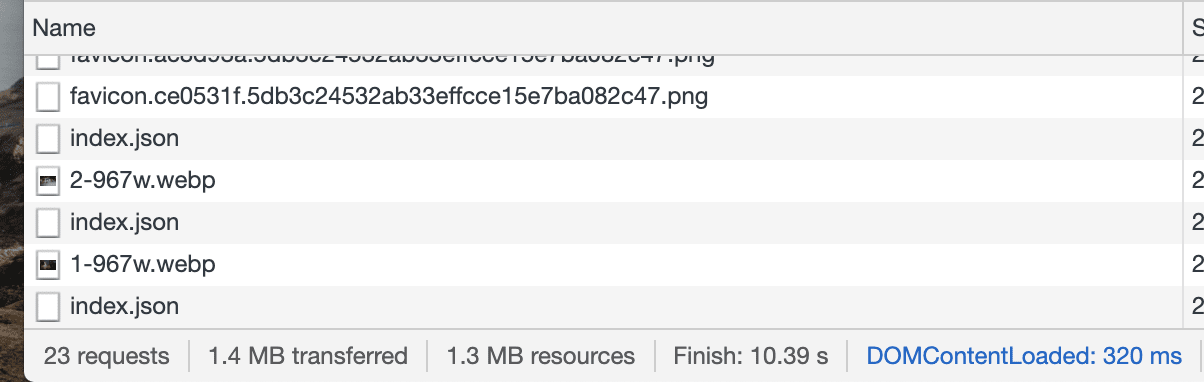Viewport: 1204px width, 382px height.
Task: Select the favicon.ce0531f png request name
Action: [389, 97]
